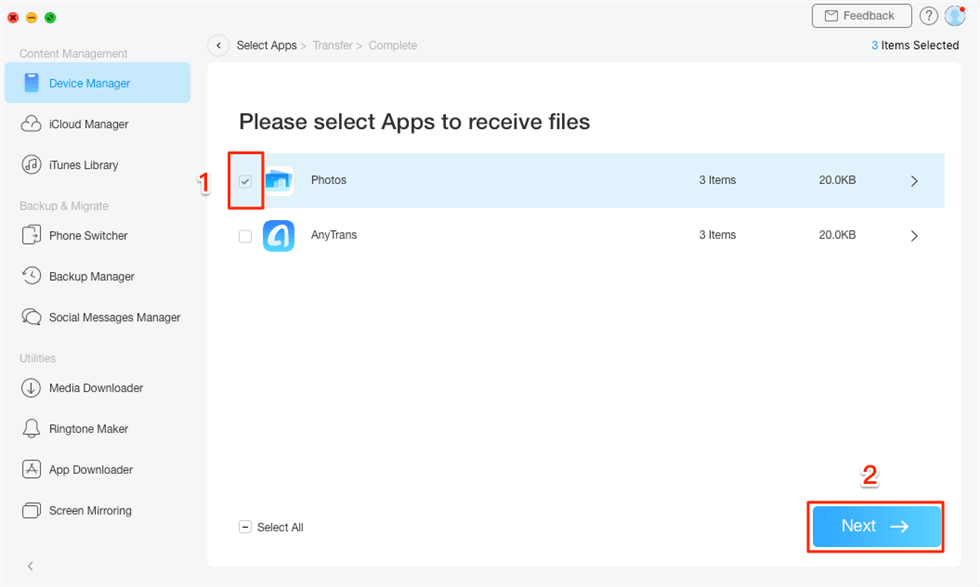Check the AnyTrans app checkbox
This screenshot has width=980, height=587.
245,236
